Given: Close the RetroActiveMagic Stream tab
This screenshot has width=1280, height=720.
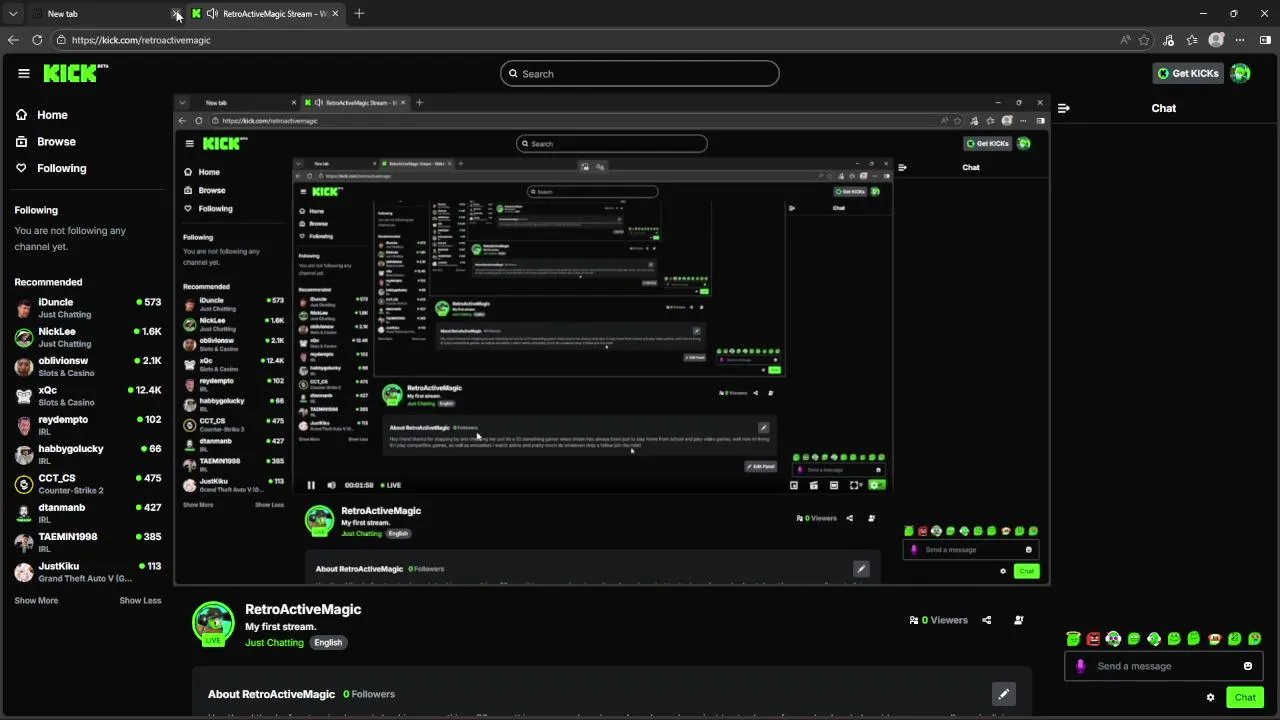Looking at the screenshot, I should click(x=335, y=14).
